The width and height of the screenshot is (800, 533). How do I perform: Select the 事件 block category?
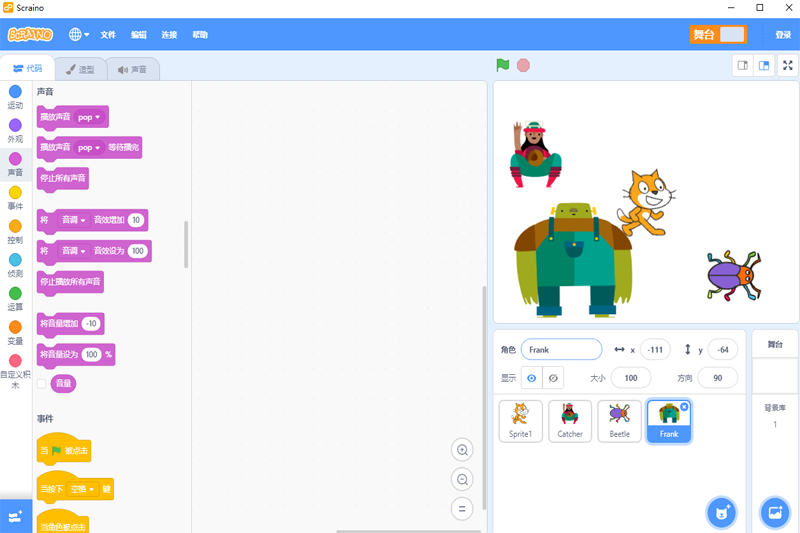[x=15, y=198]
